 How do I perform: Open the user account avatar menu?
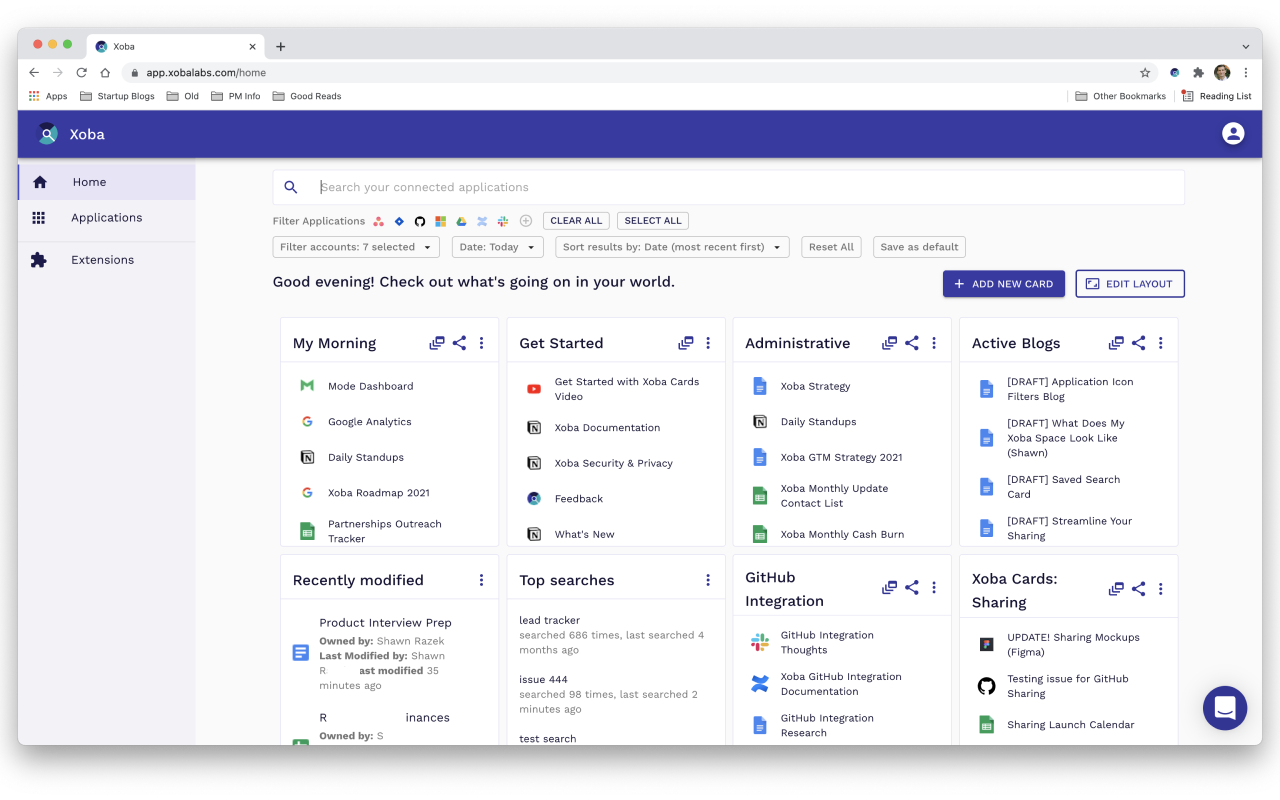[1233, 134]
